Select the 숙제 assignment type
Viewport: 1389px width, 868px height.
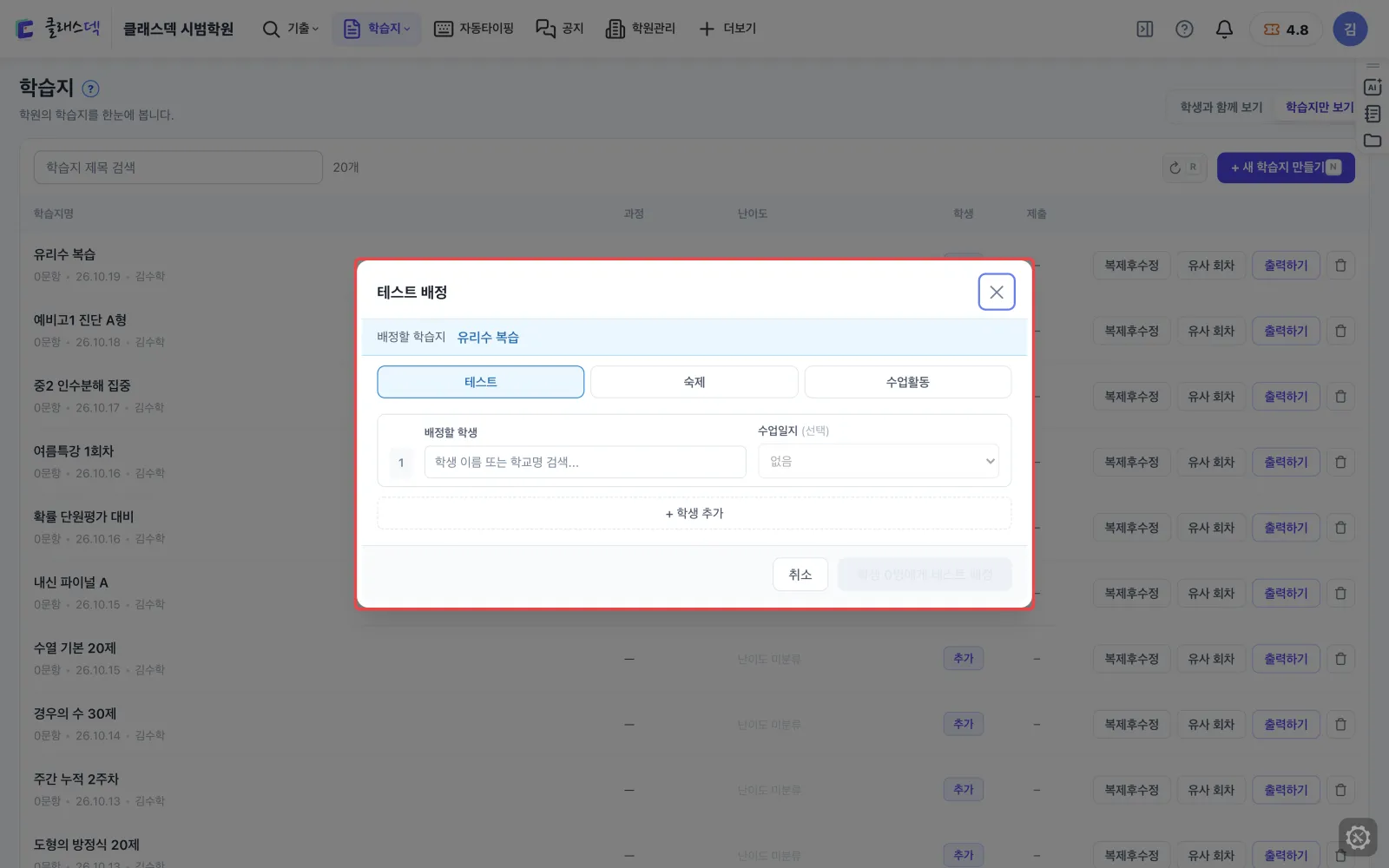694,382
